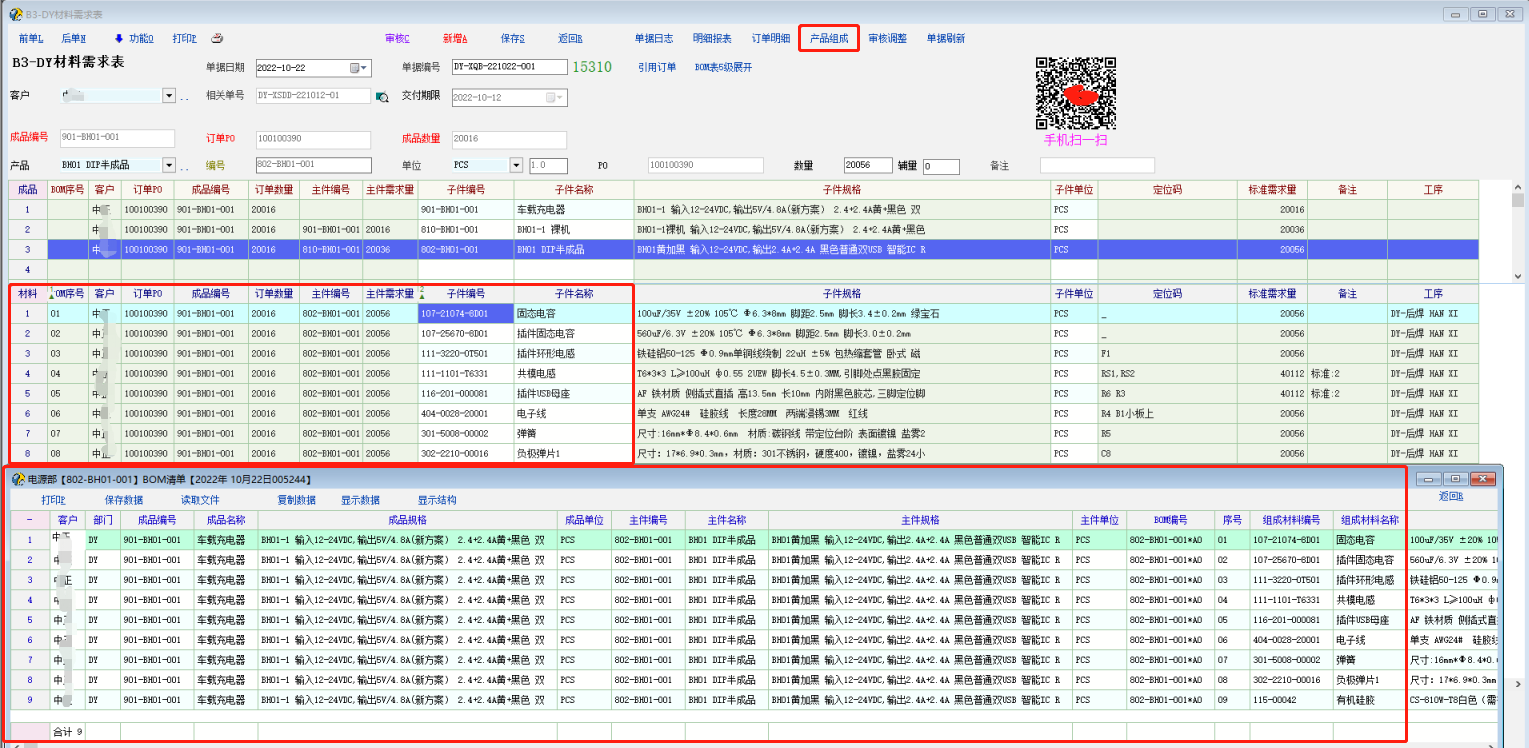Click into the 数量 input field
Screen dimensions: 1529x748
[x=866, y=166]
